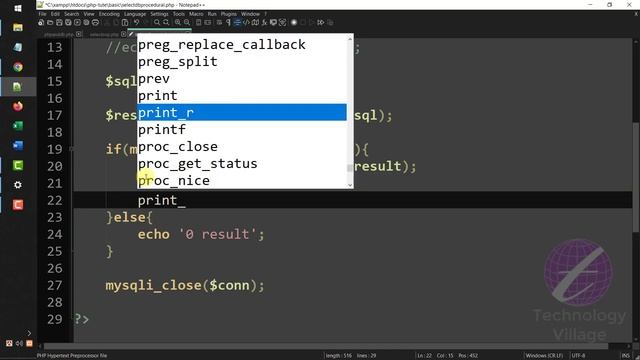Click the UTF-8 encoding status field

coord(578,356)
